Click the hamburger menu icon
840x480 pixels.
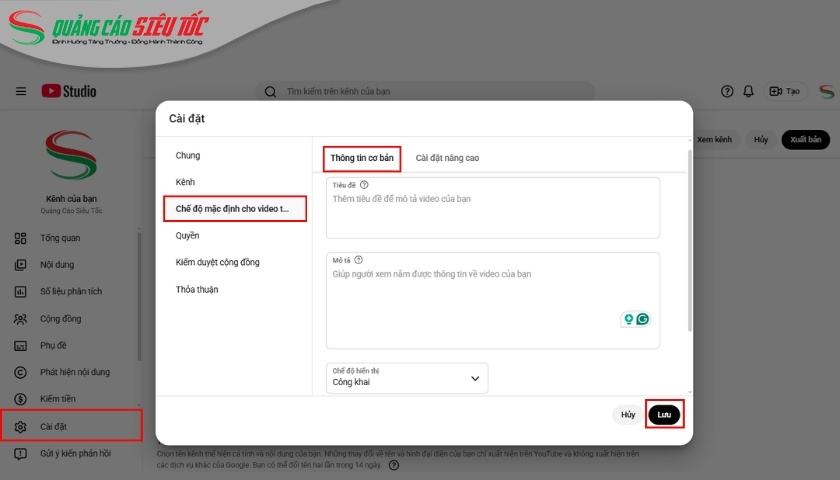[x=21, y=92]
